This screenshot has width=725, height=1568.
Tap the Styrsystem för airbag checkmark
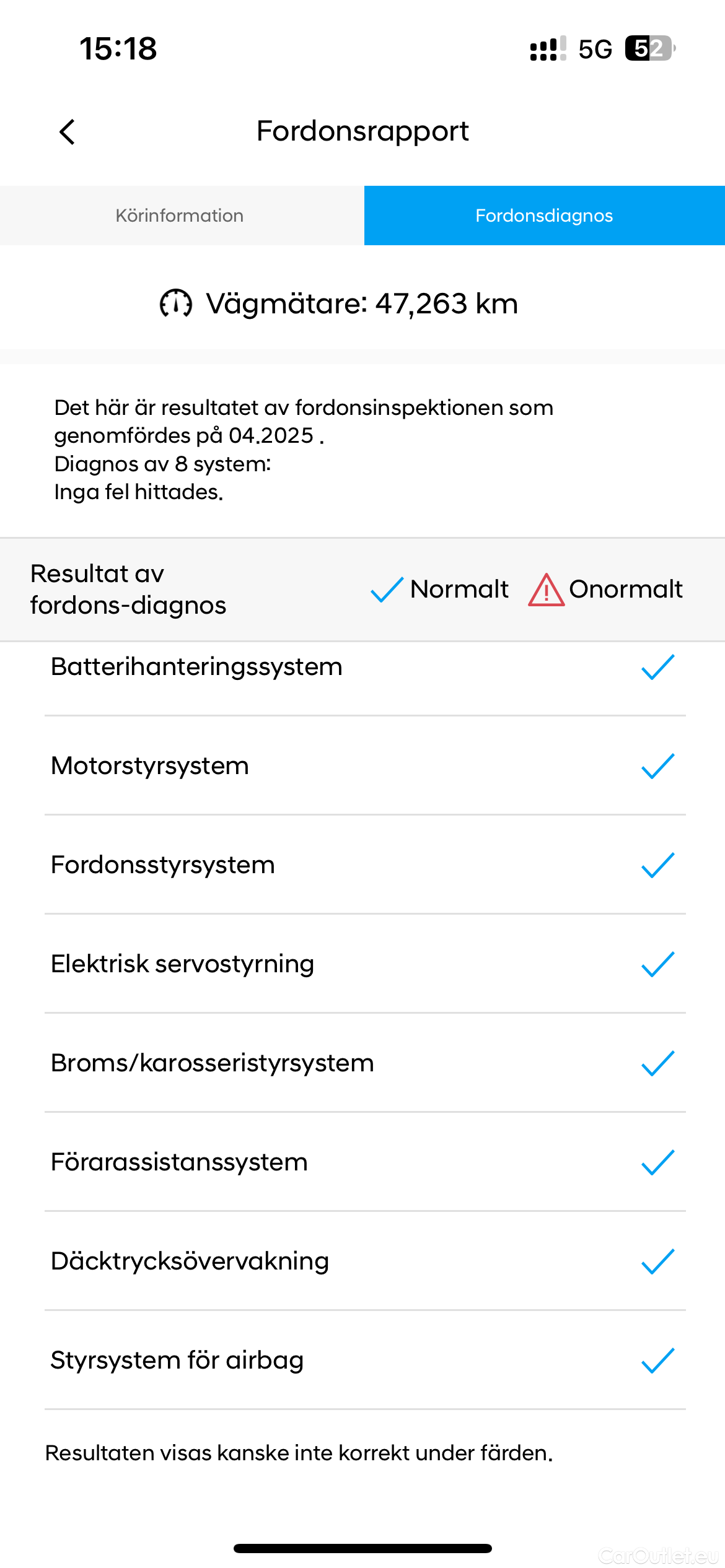[x=658, y=1361]
